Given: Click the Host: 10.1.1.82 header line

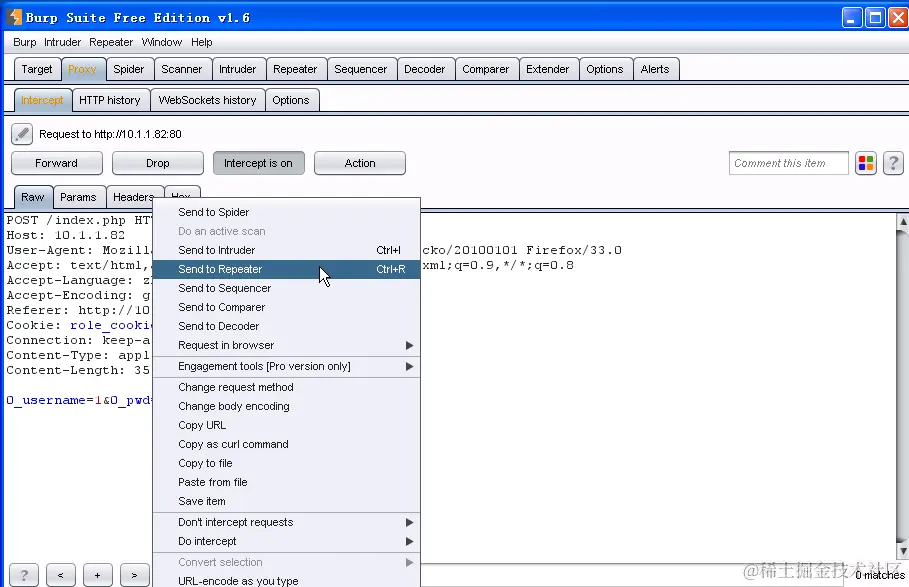Looking at the screenshot, I should (66, 235).
